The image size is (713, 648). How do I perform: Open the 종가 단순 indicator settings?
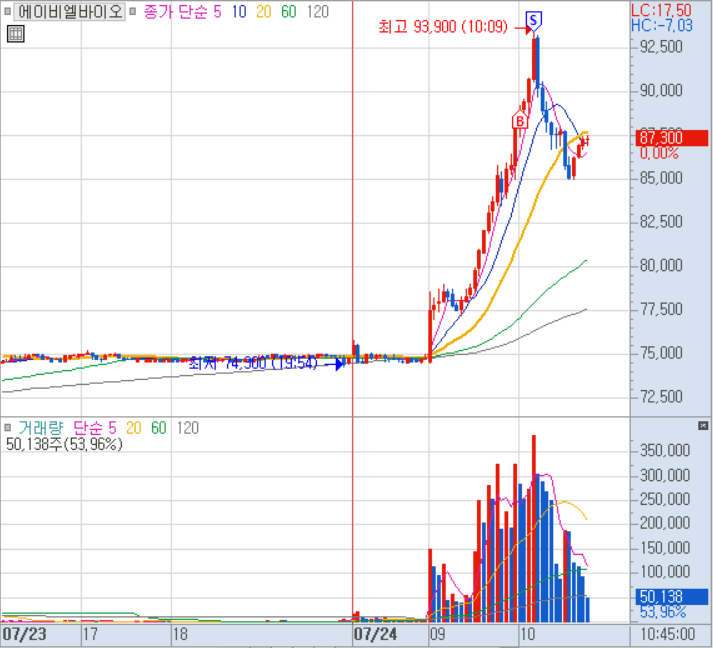click(x=174, y=12)
